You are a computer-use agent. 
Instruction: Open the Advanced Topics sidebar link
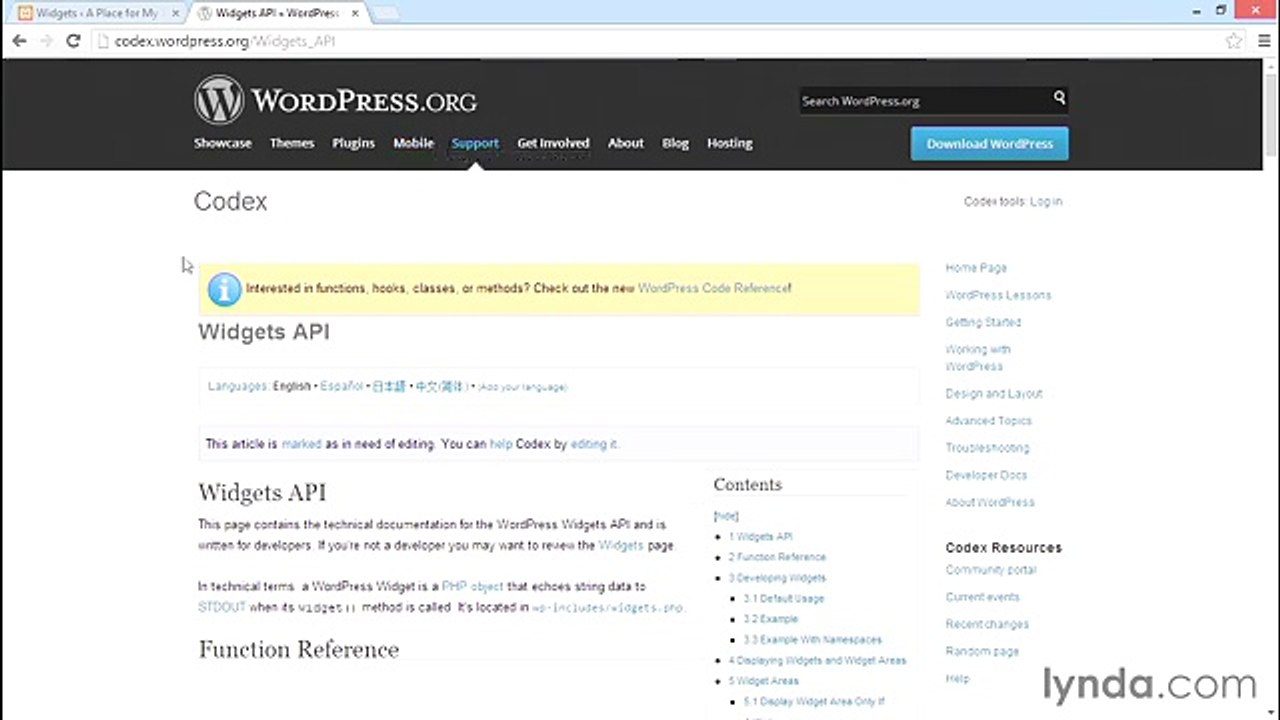pos(988,421)
